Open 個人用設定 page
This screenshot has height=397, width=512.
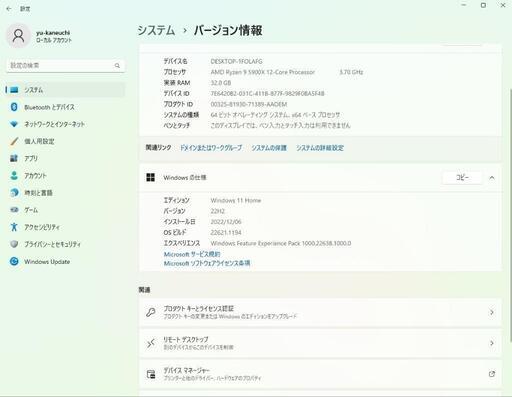click(x=66, y=141)
